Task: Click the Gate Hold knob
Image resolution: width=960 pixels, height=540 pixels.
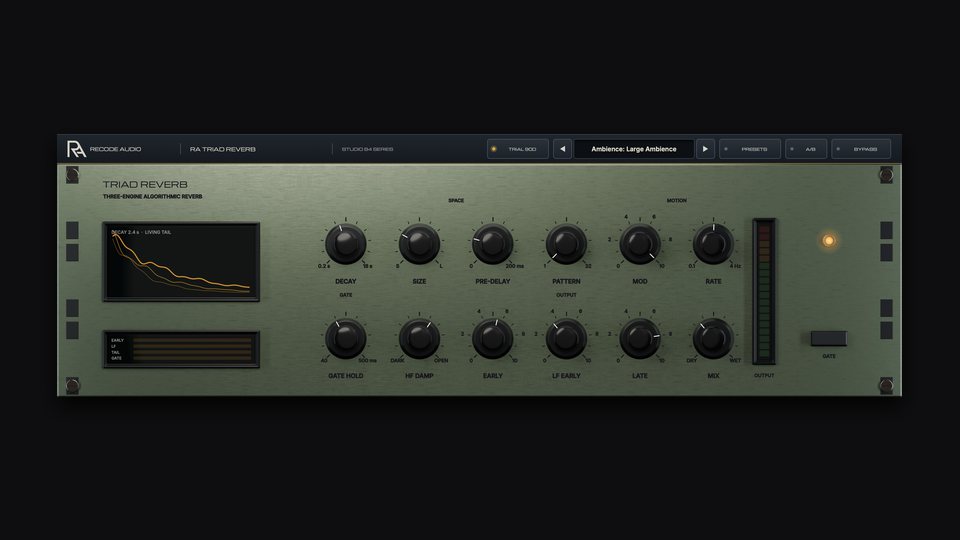Action: coord(345,338)
